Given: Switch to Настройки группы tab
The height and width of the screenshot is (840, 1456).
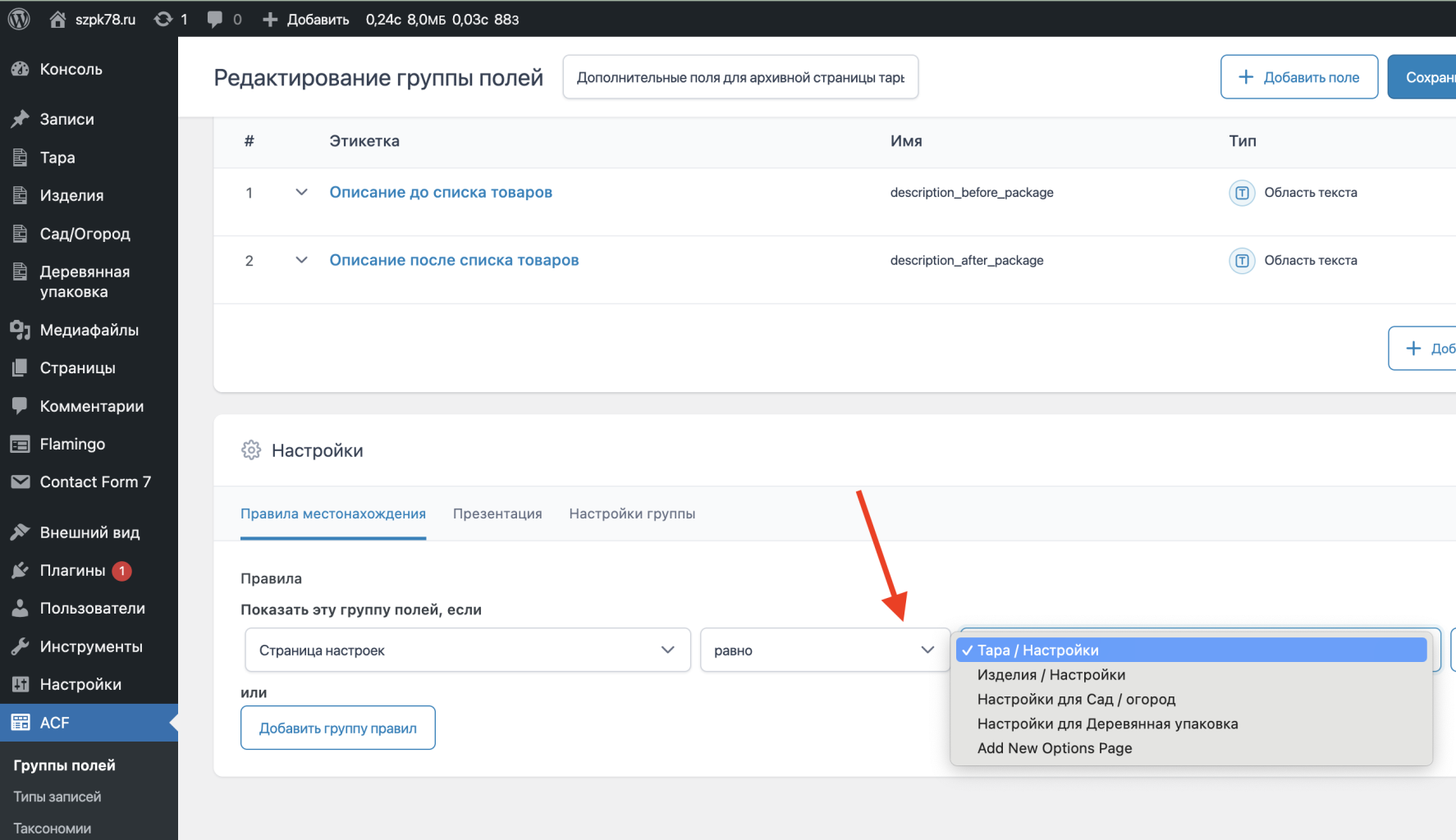Looking at the screenshot, I should click(632, 514).
